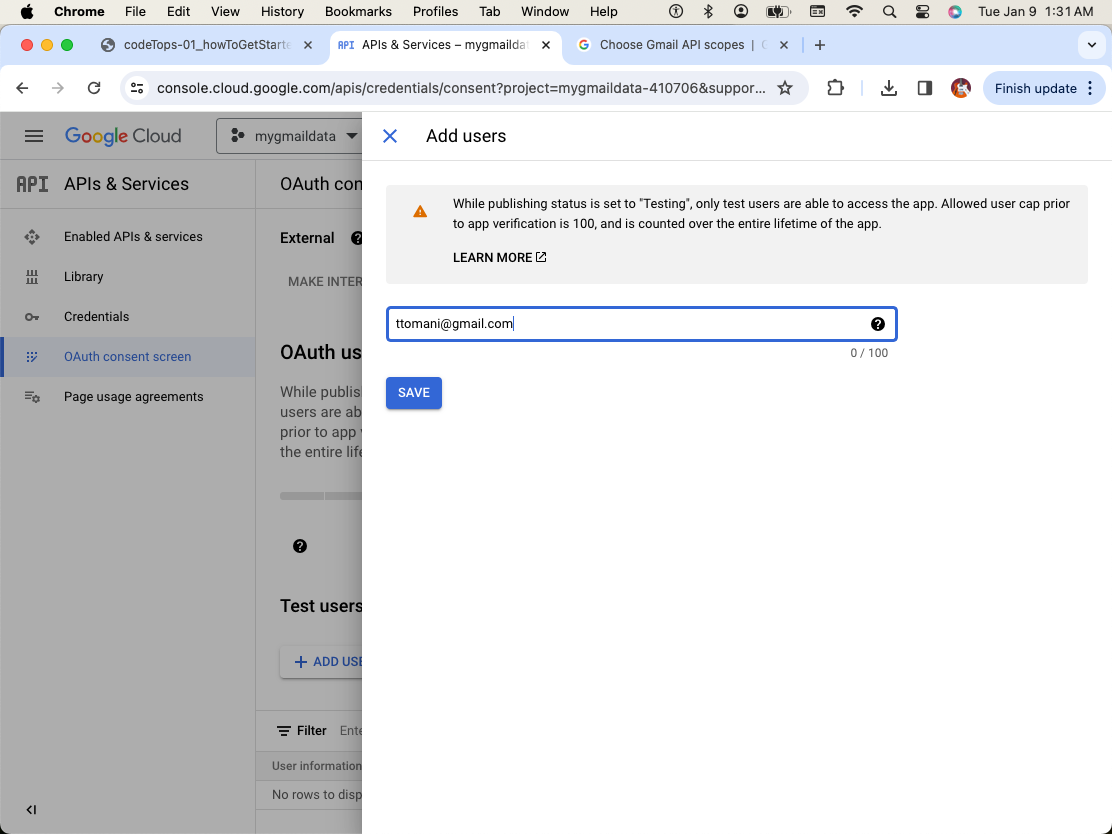Open the Window menu
The image size is (1112, 834).
pyautogui.click(x=545, y=11)
